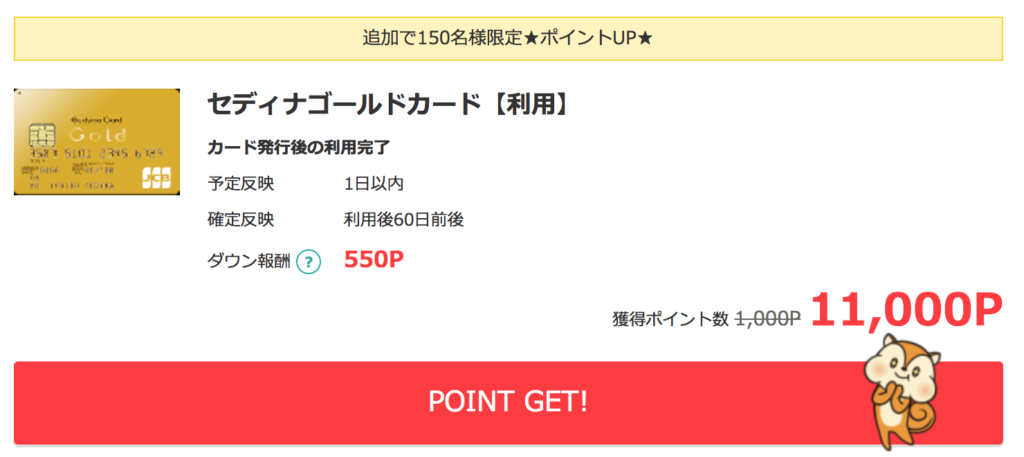Click the POINT GET! red button
The image size is (1024, 457).
(x=508, y=403)
